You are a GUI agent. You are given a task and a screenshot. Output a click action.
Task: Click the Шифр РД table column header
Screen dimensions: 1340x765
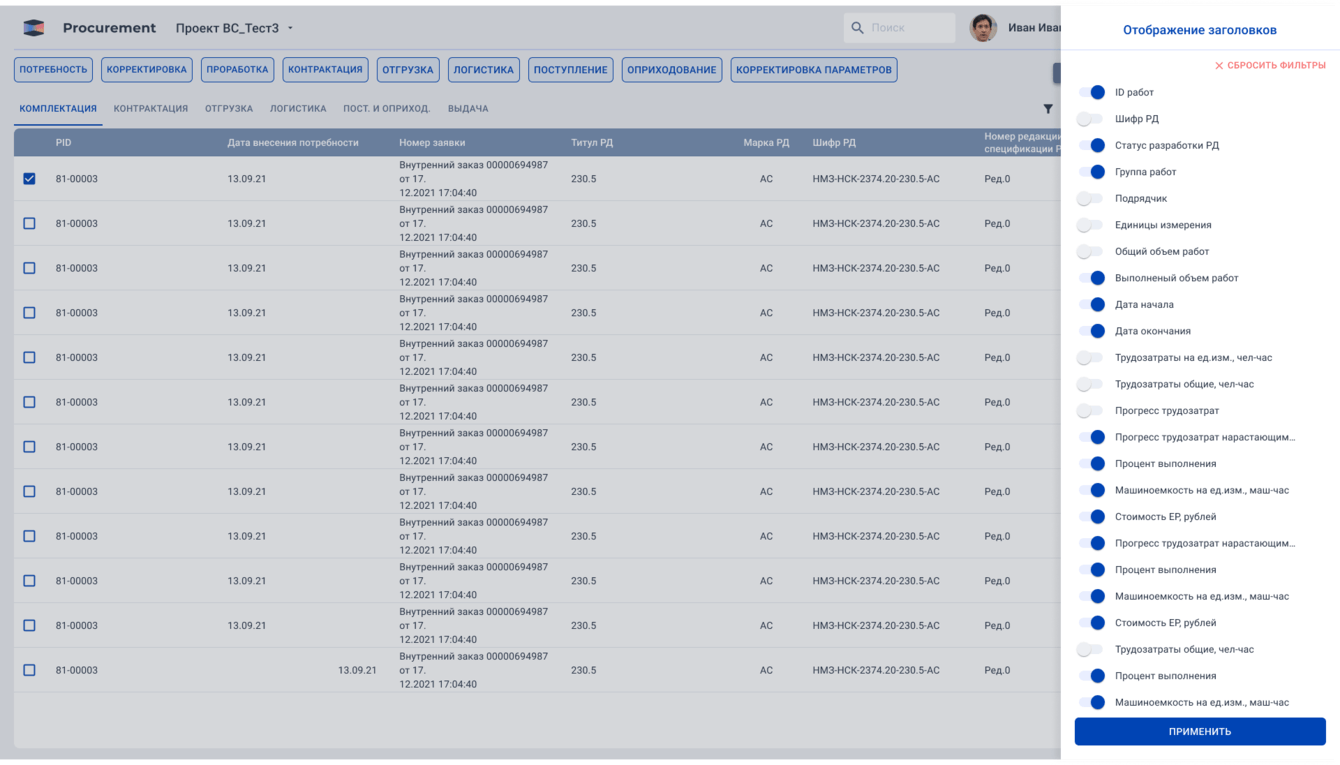834,143
